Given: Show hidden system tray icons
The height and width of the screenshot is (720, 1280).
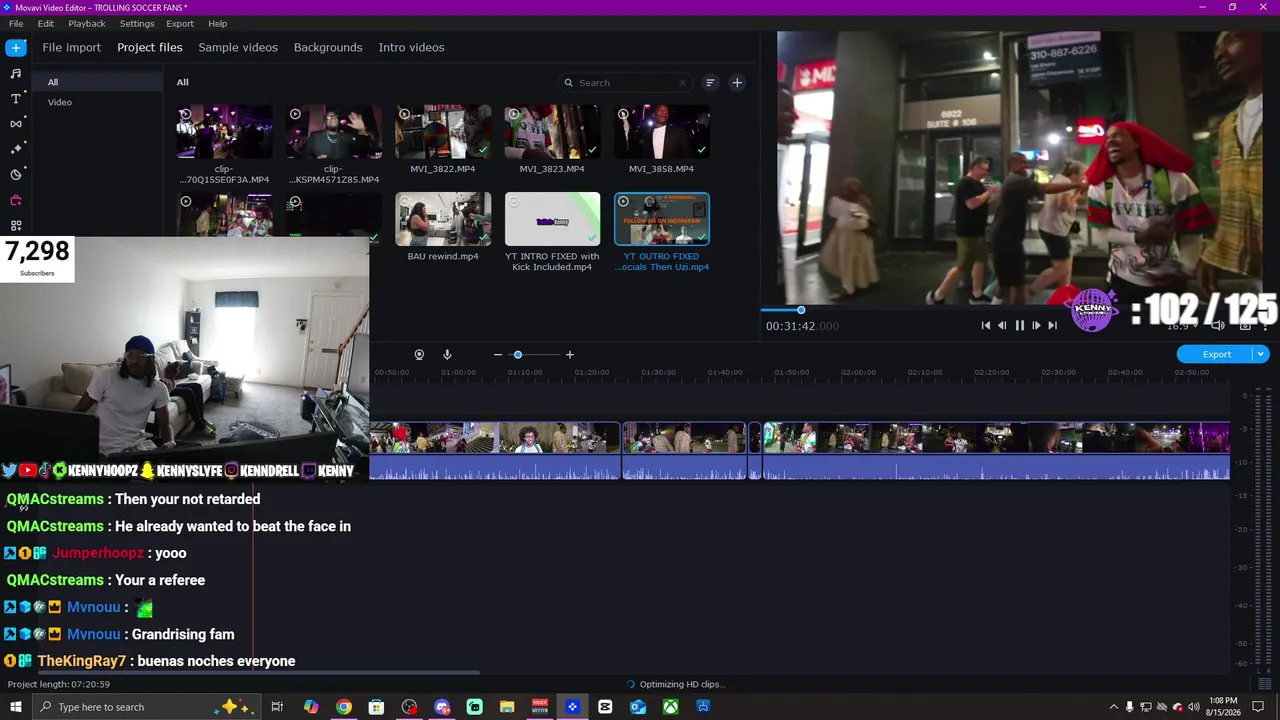Looking at the screenshot, I should tap(1114, 707).
